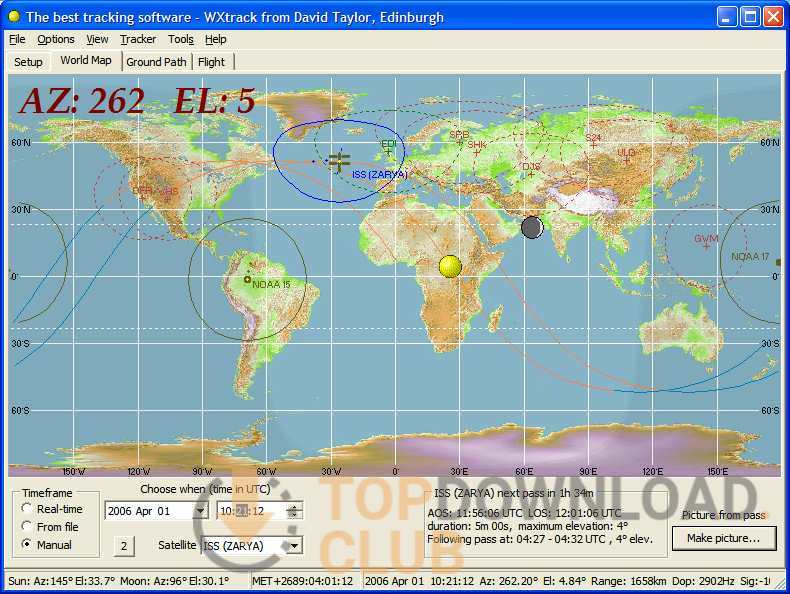This screenshot has width=790, height=594.
Task: Click the 30'E longitude label
Action: click(x=459, y=472)
